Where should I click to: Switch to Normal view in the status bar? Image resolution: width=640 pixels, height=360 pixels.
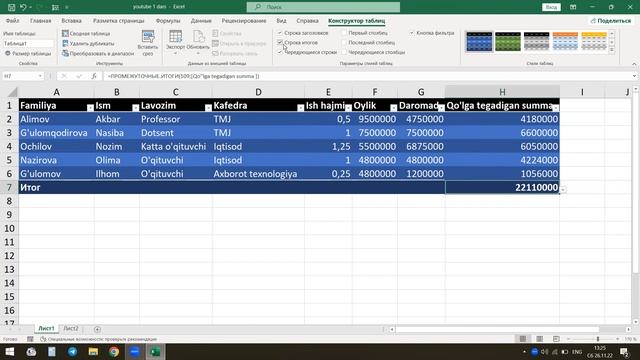click(522, 339)
